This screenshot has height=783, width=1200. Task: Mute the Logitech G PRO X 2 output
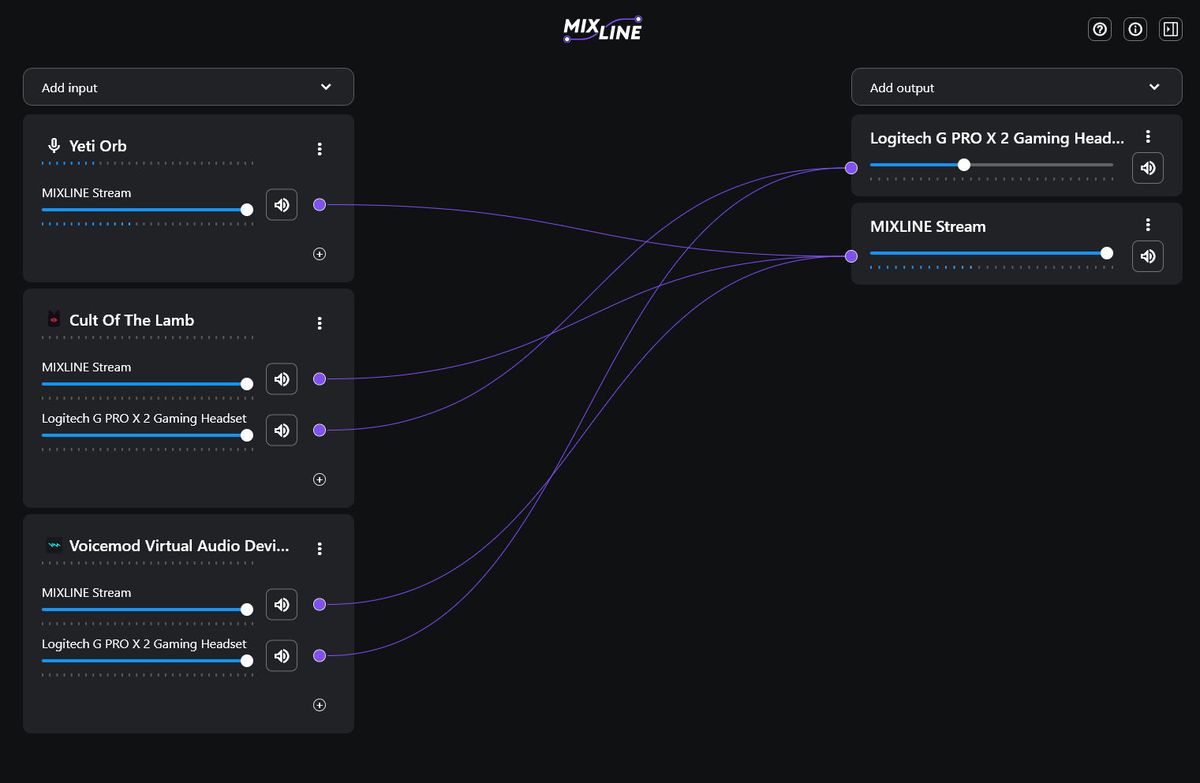(x=1148, y=168)
